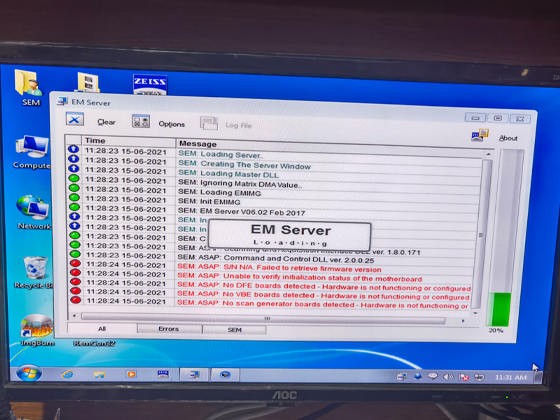Click green status icon of Command and Control row
The height and width of the screenshot is (420, 560).
75,254
